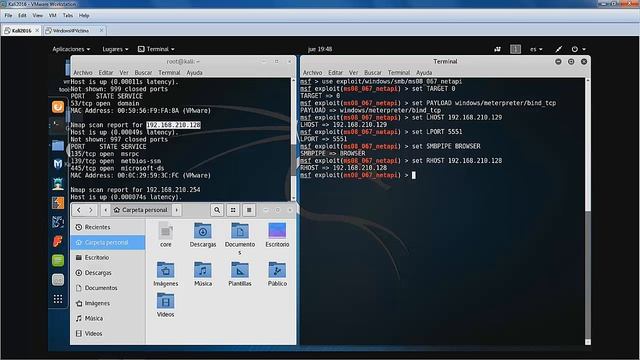Open green notes icon in dock
Viewport: 640px width, 360px height.
tap(58, 260)
